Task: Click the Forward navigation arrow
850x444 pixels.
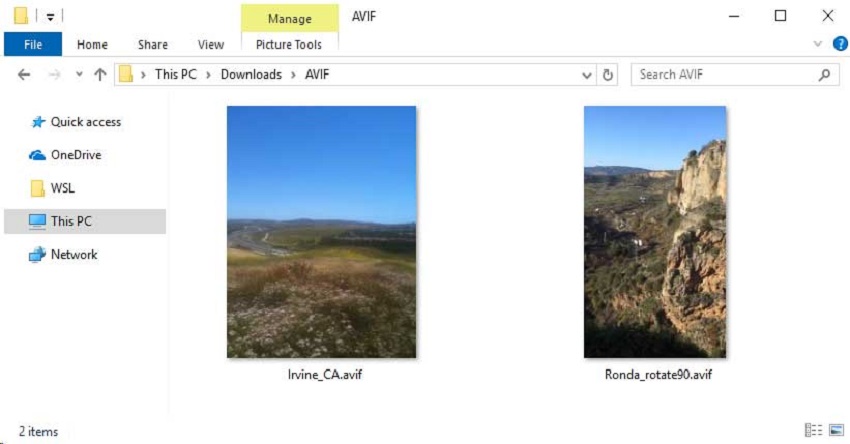Action: coord(54,75)
